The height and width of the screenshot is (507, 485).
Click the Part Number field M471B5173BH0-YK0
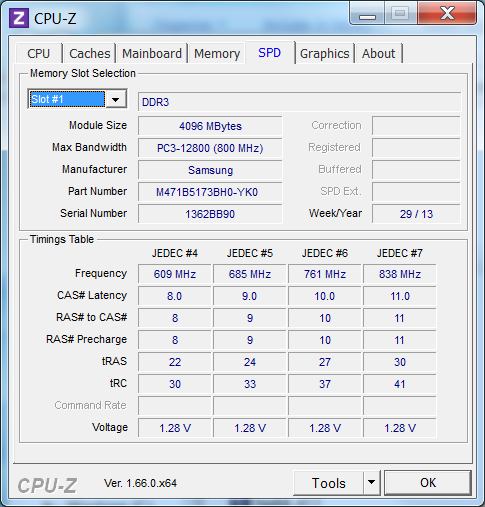210,192
